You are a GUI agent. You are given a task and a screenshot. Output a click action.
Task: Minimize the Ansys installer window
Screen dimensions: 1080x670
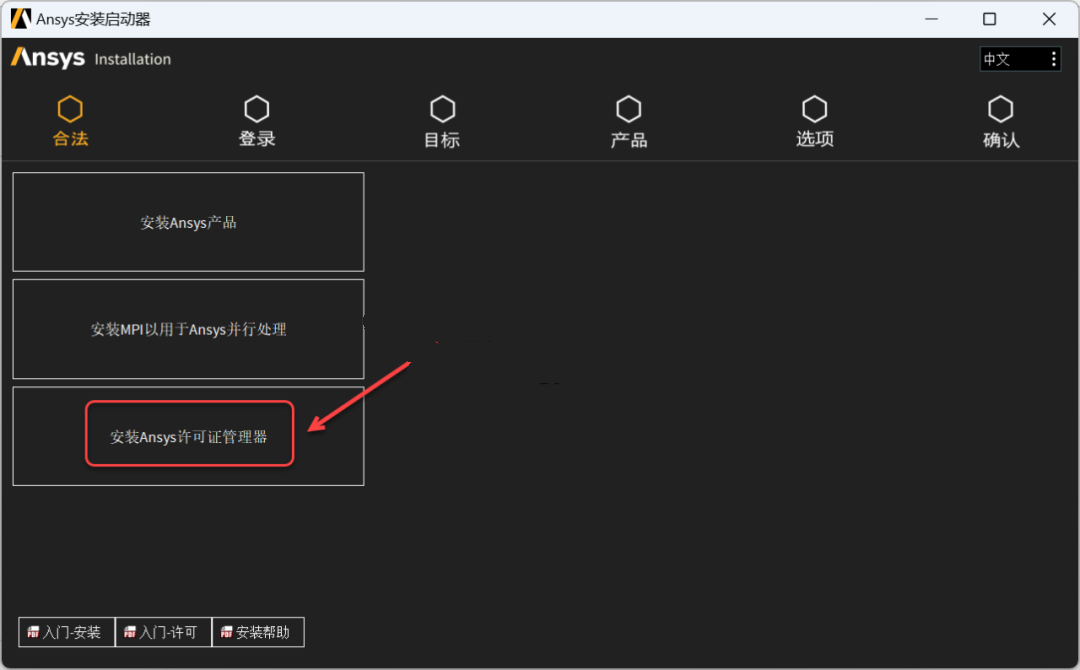[931, 19]
